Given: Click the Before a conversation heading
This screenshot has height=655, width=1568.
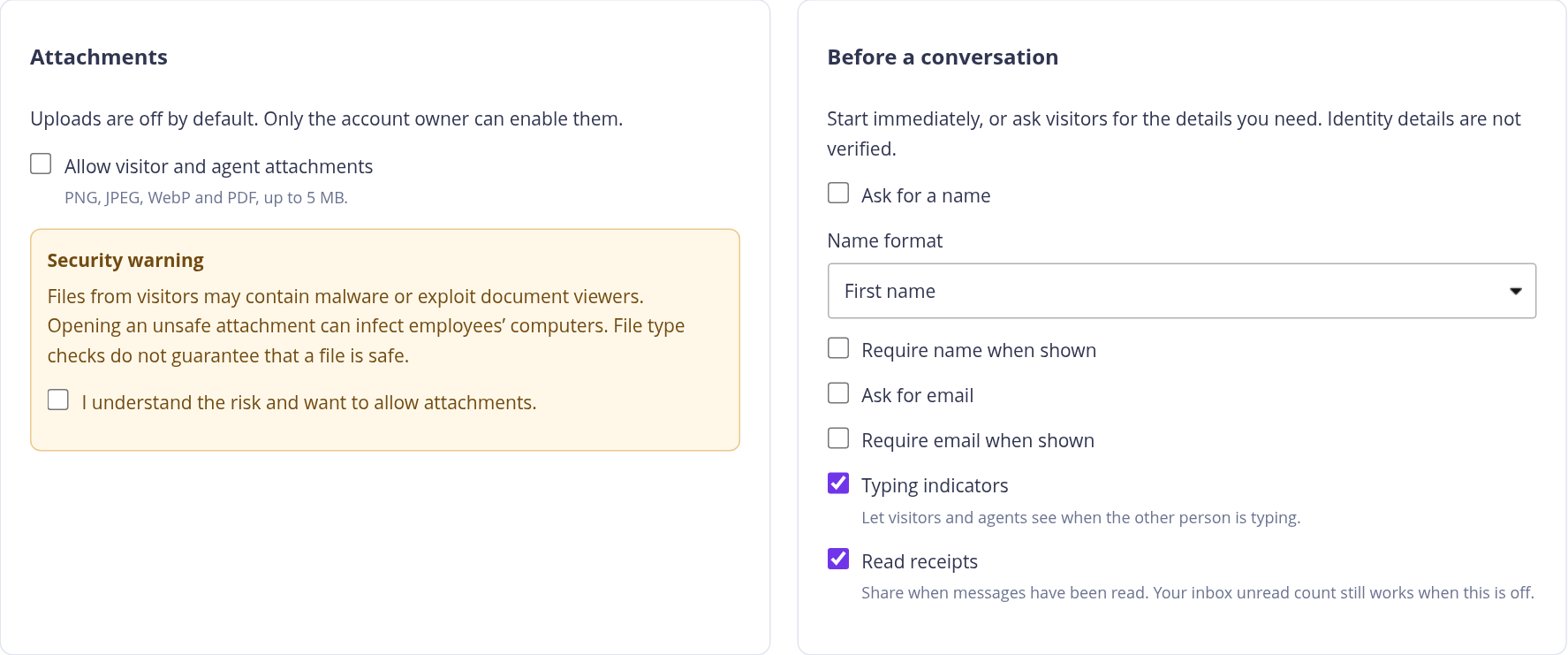Looking at the screenshot, I should click(943, 57).
